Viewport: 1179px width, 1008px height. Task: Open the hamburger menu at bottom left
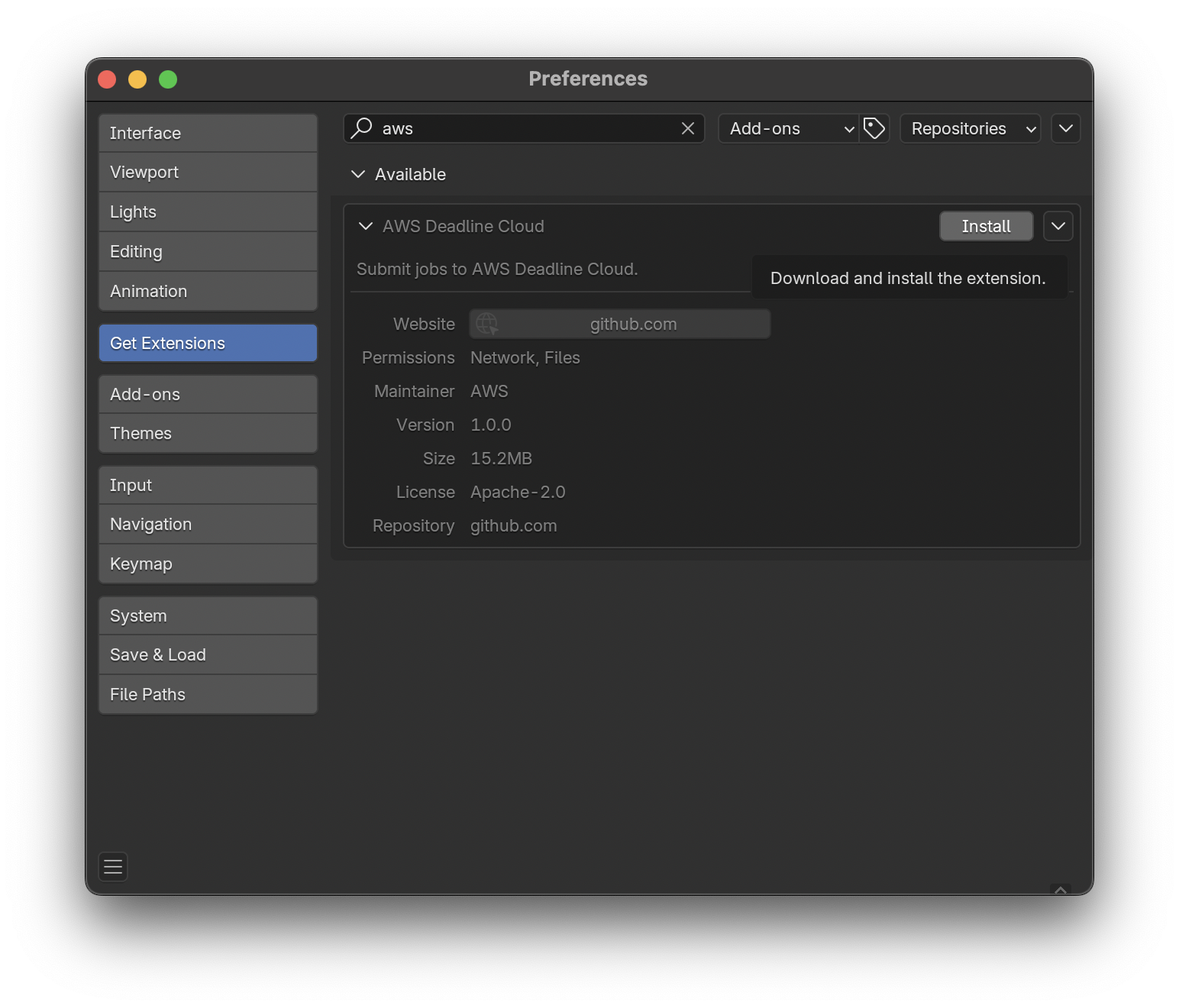click(112, 866)
